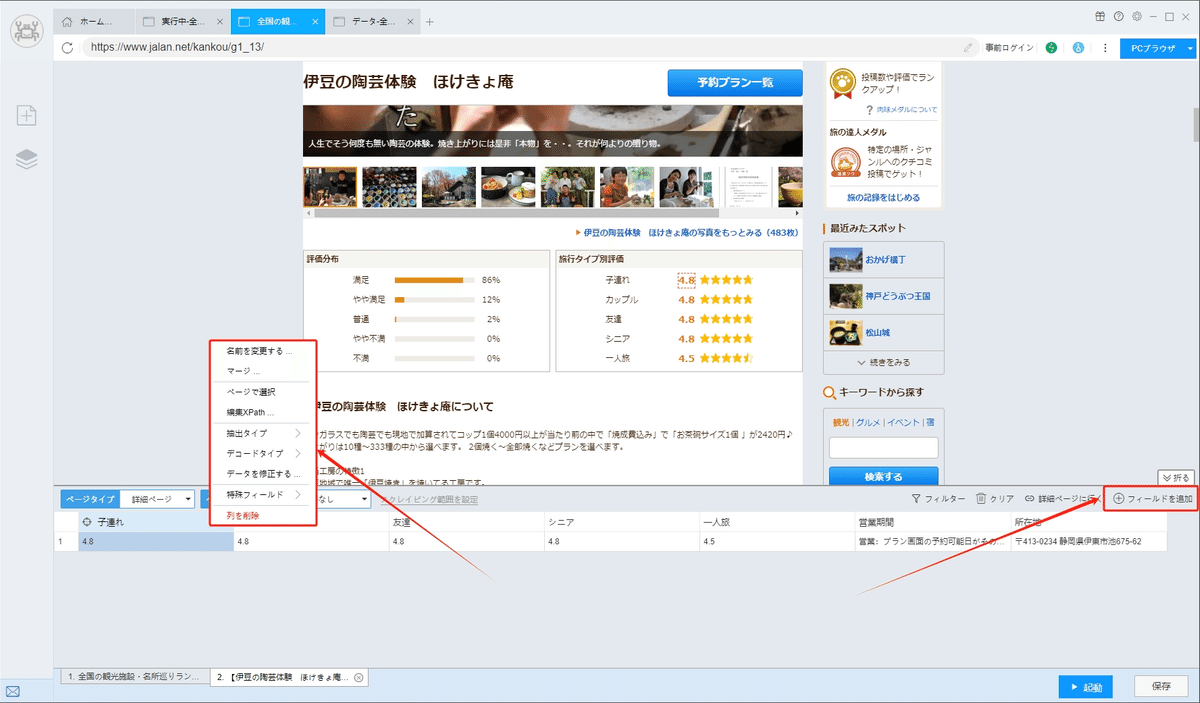
Task: Open the PCブラウザ dropdown arrow
Action: point(1190,47)
